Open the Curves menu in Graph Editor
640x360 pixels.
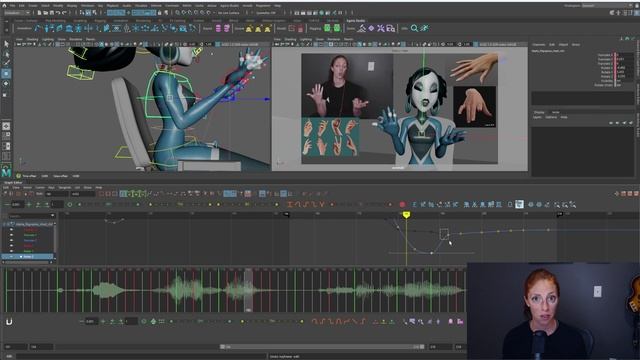[40, 187]
